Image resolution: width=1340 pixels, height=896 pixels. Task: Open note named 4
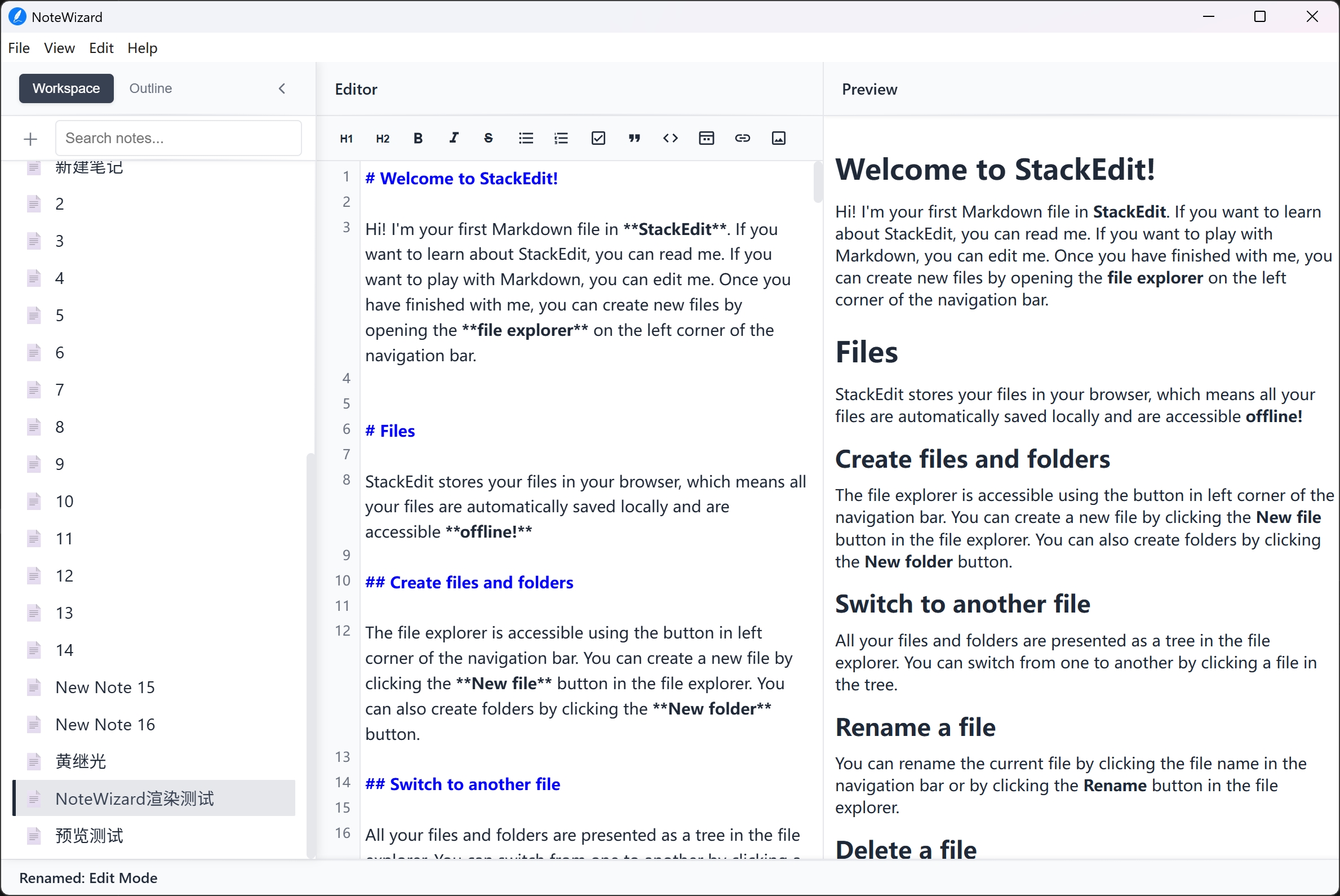pos(154,278)
